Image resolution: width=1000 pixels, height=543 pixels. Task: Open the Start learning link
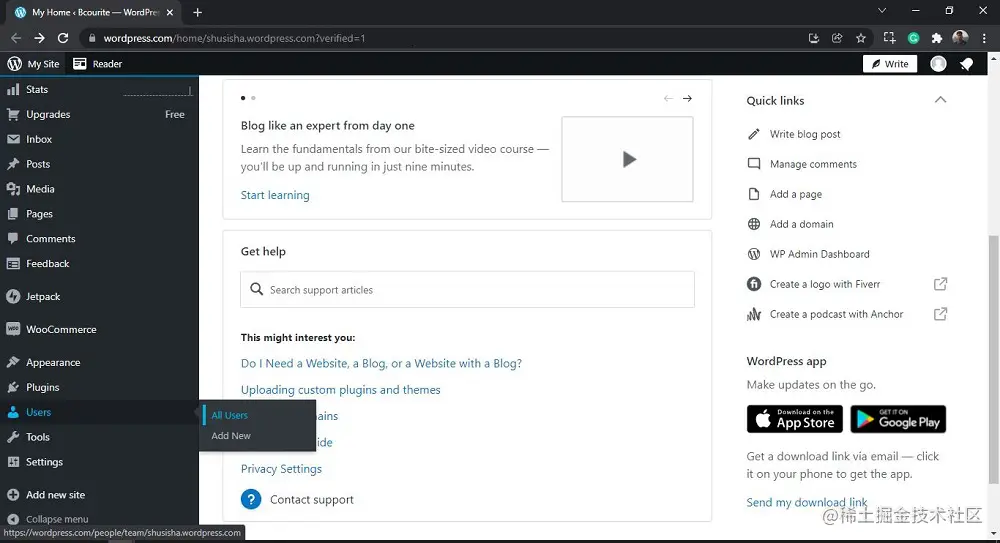[275, 195]
